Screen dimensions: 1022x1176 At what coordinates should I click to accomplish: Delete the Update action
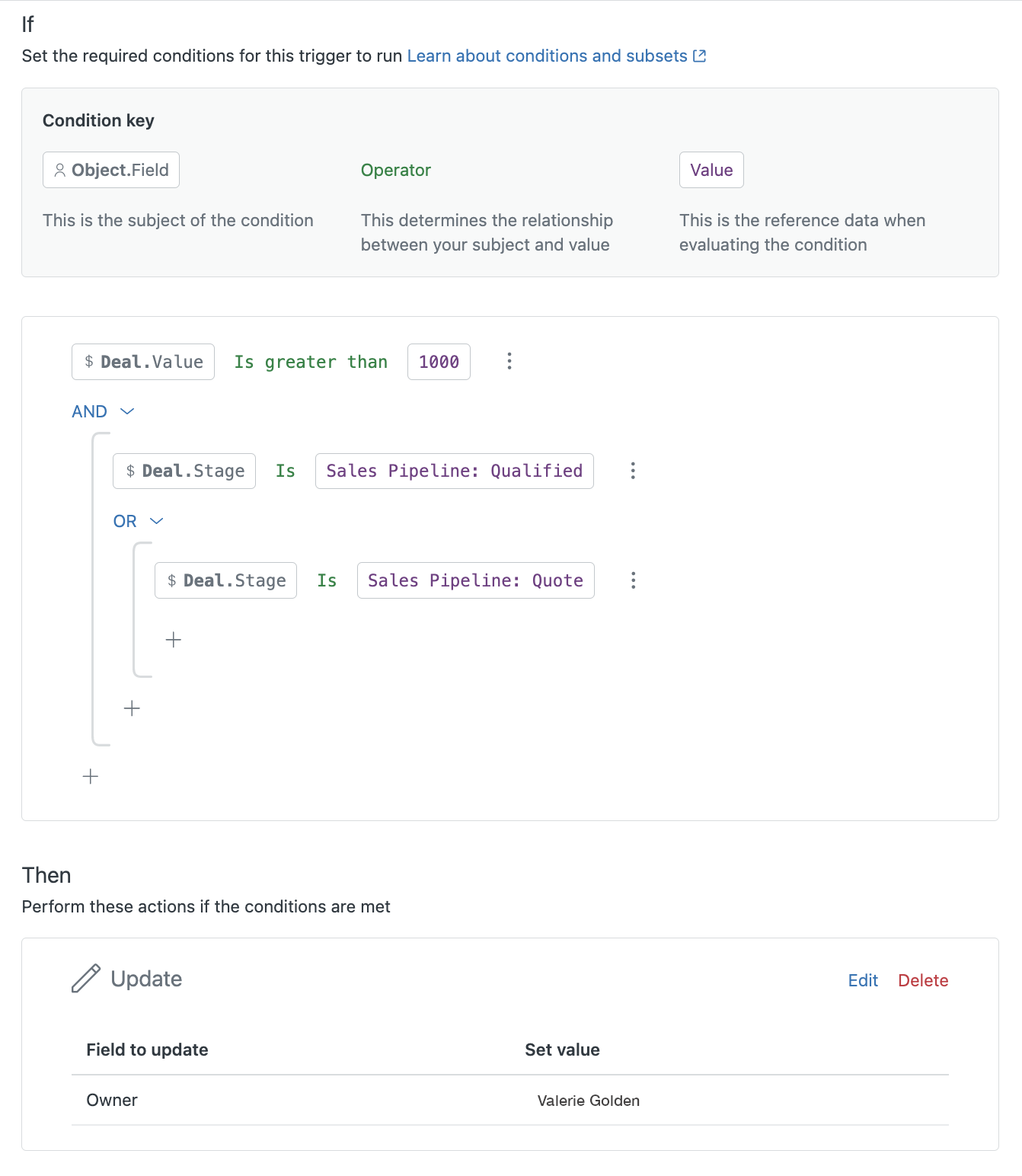pyautogui.click(x=923, y=980)
